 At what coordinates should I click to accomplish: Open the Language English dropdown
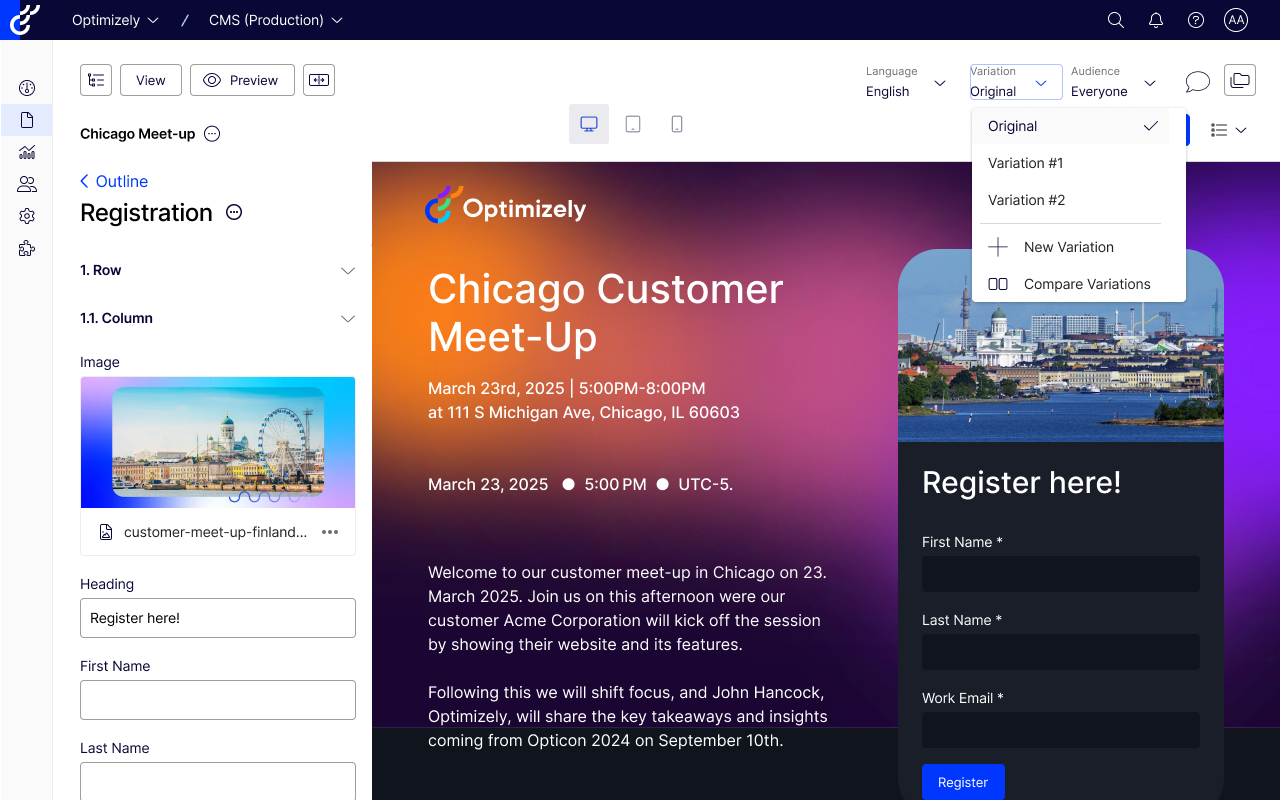906,82
